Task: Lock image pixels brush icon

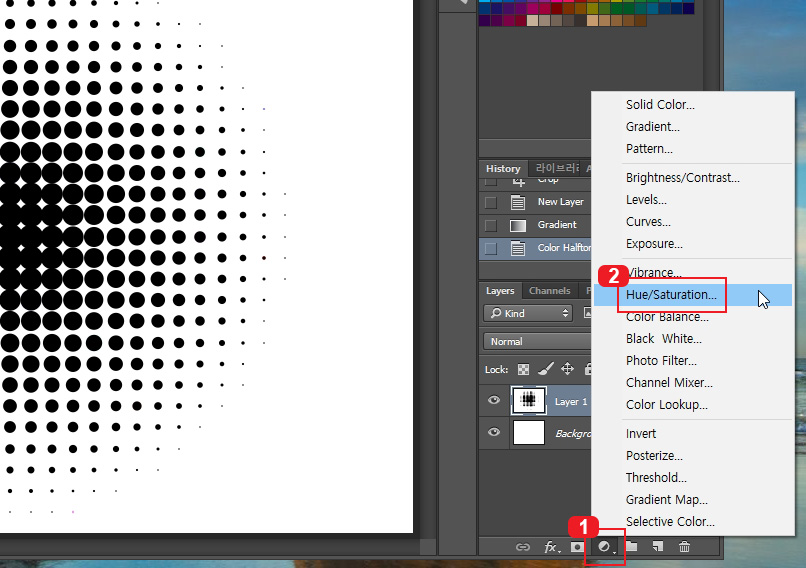Action: 545,369
